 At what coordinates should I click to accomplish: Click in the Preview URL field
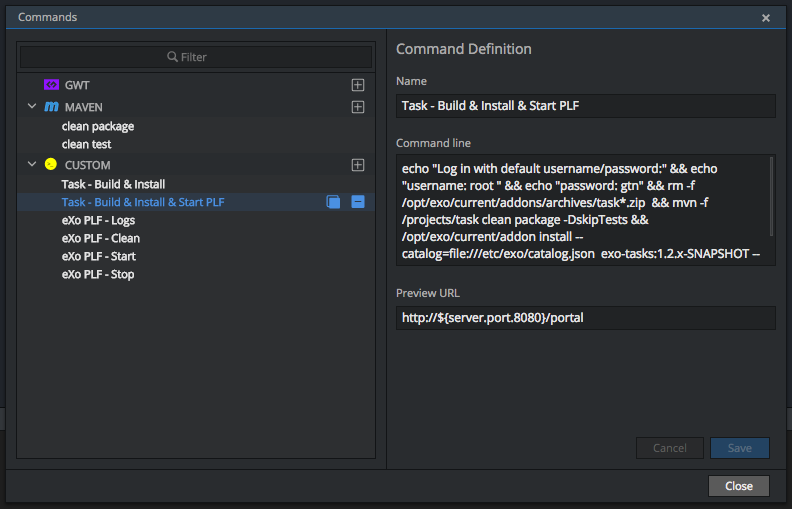(586, 318)
